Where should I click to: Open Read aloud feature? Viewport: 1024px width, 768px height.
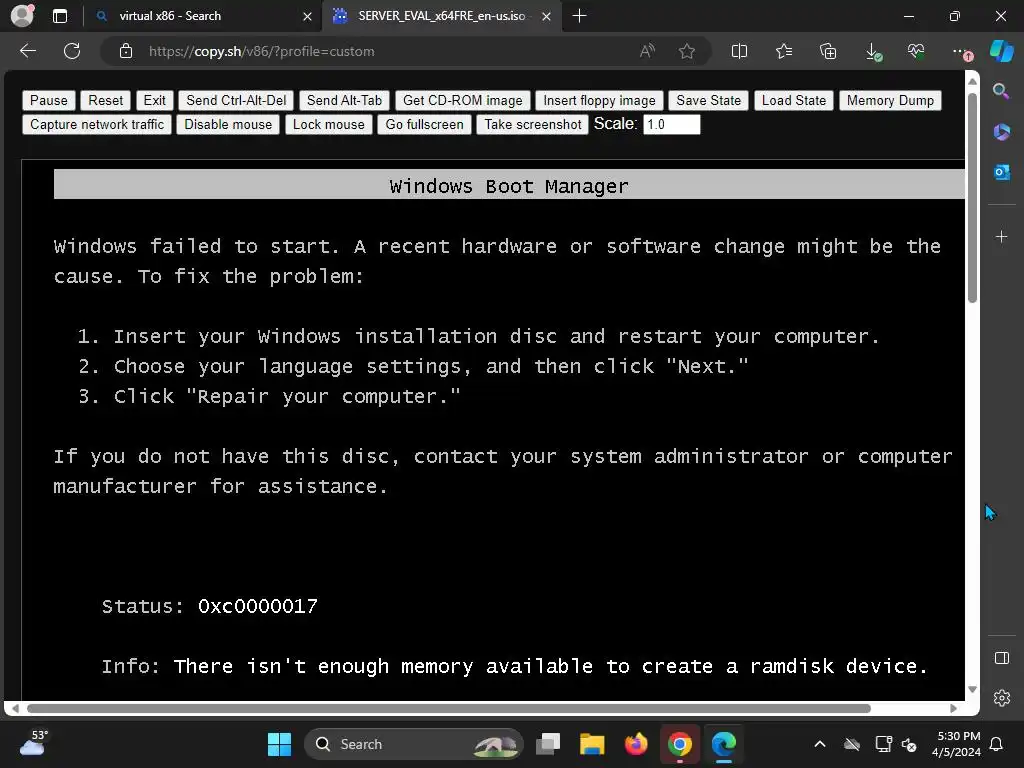tap(647, 51)
